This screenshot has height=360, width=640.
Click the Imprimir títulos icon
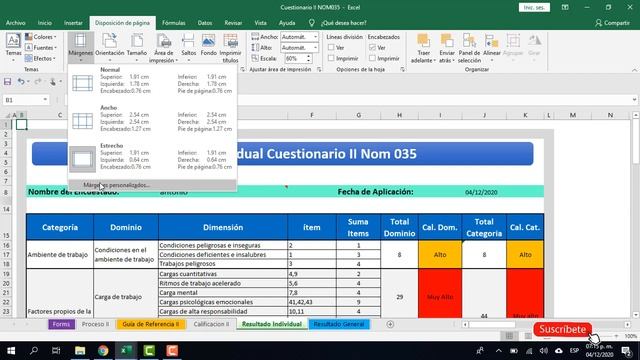point(230,48)
